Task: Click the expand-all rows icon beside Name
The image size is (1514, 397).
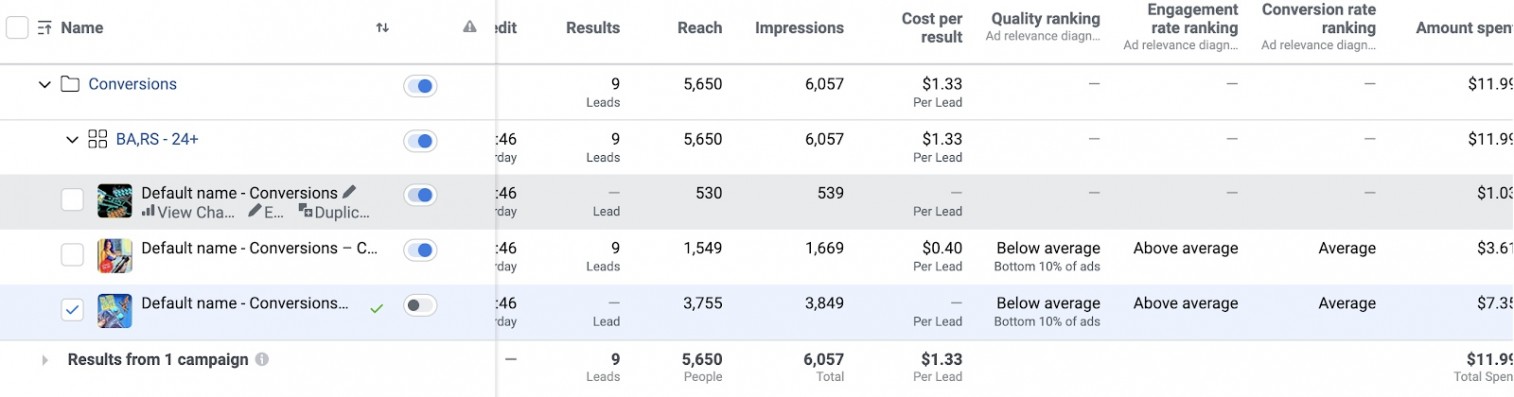Action: [44, 28]
